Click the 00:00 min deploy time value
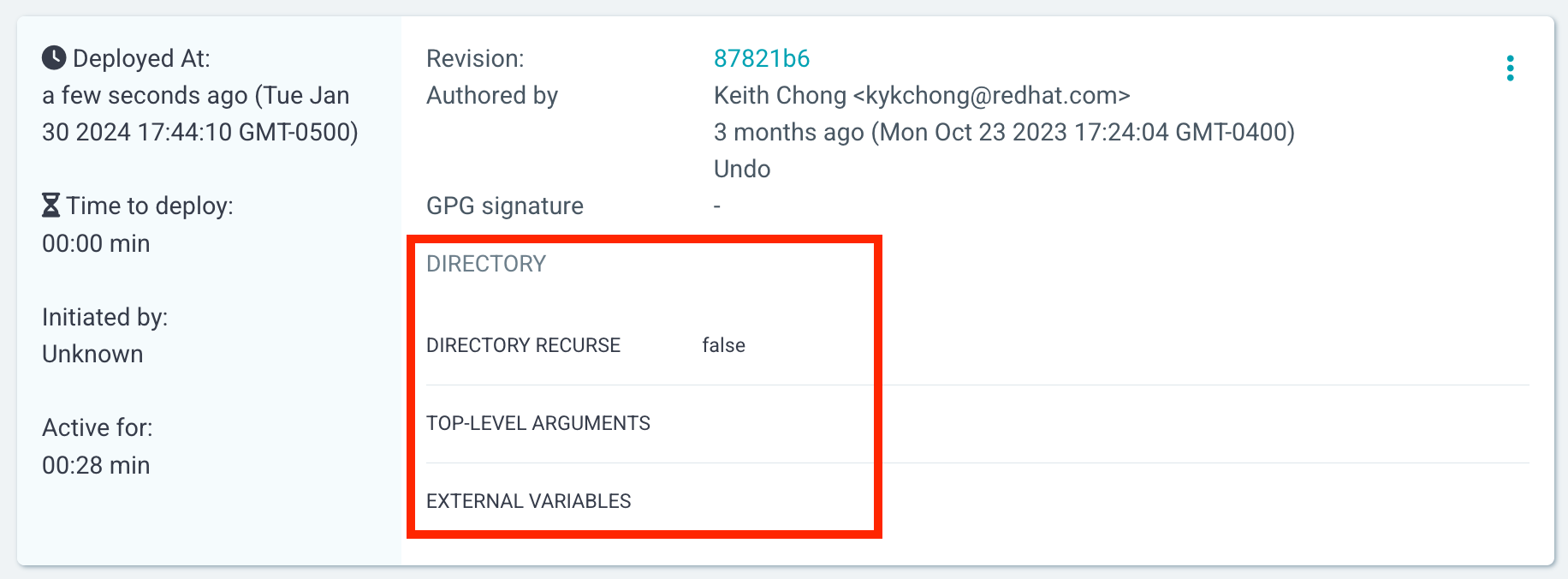 tap(96, 243)
